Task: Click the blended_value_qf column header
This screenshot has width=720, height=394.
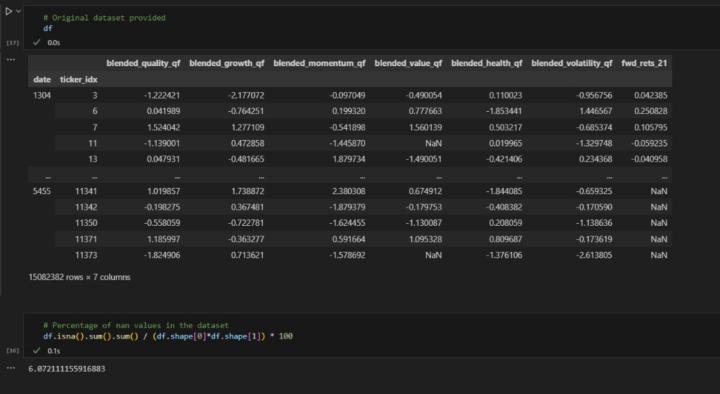Action: 408,63
